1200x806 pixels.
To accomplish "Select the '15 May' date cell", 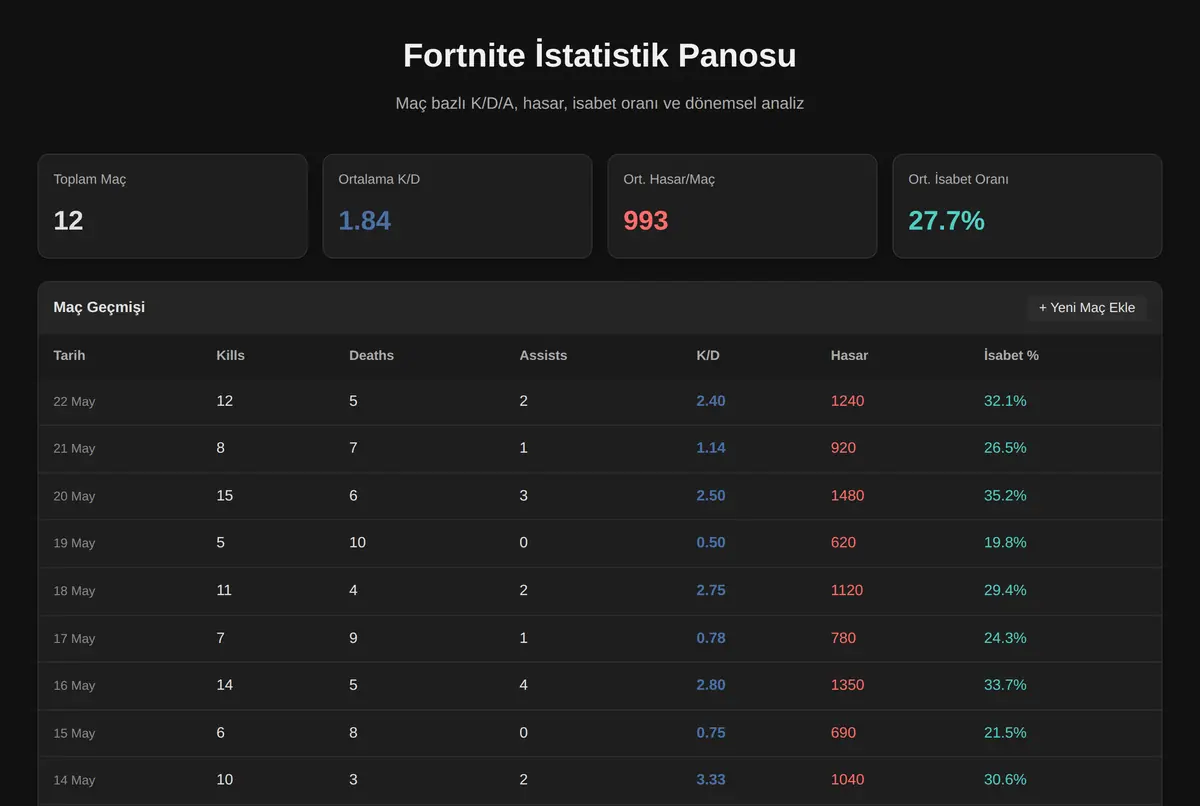I will pyautogui.click(x=75, y=733).
